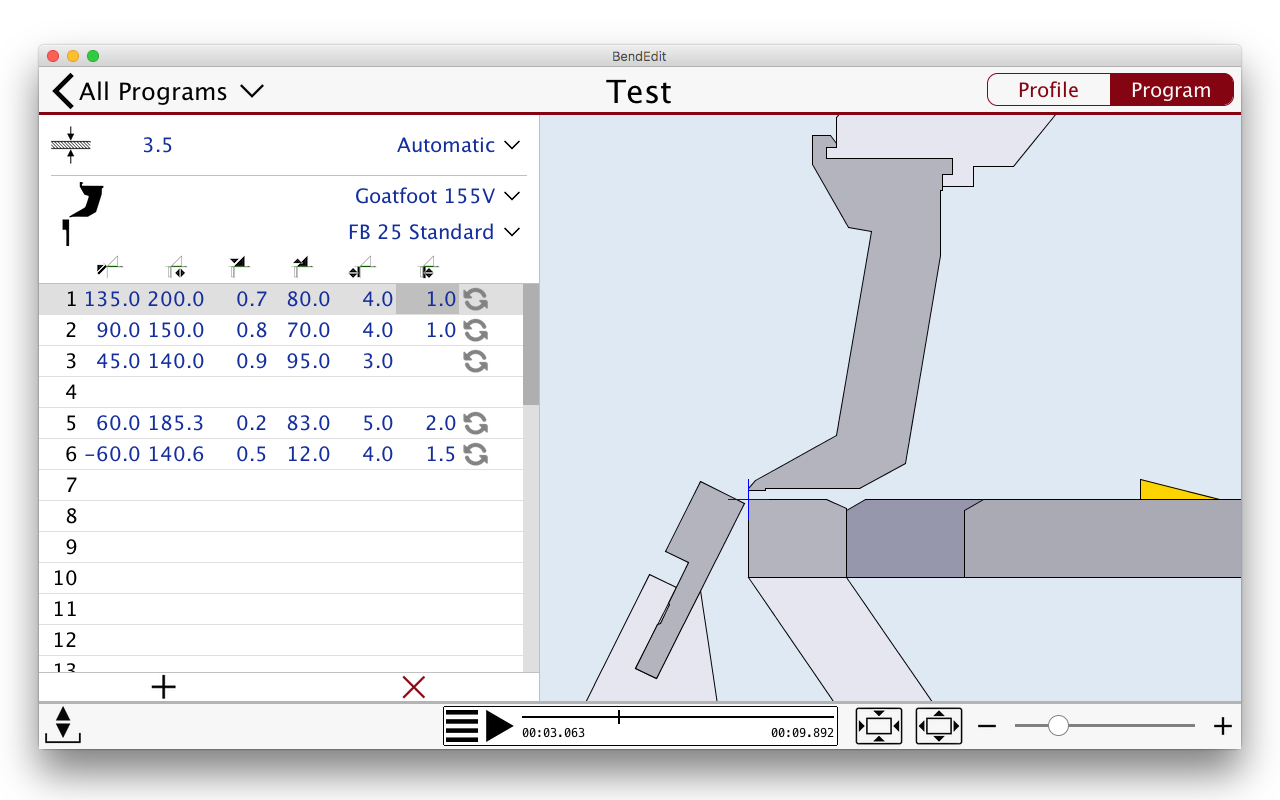
Task: Click the zoom slider handle
Action: coord(1058,726)
